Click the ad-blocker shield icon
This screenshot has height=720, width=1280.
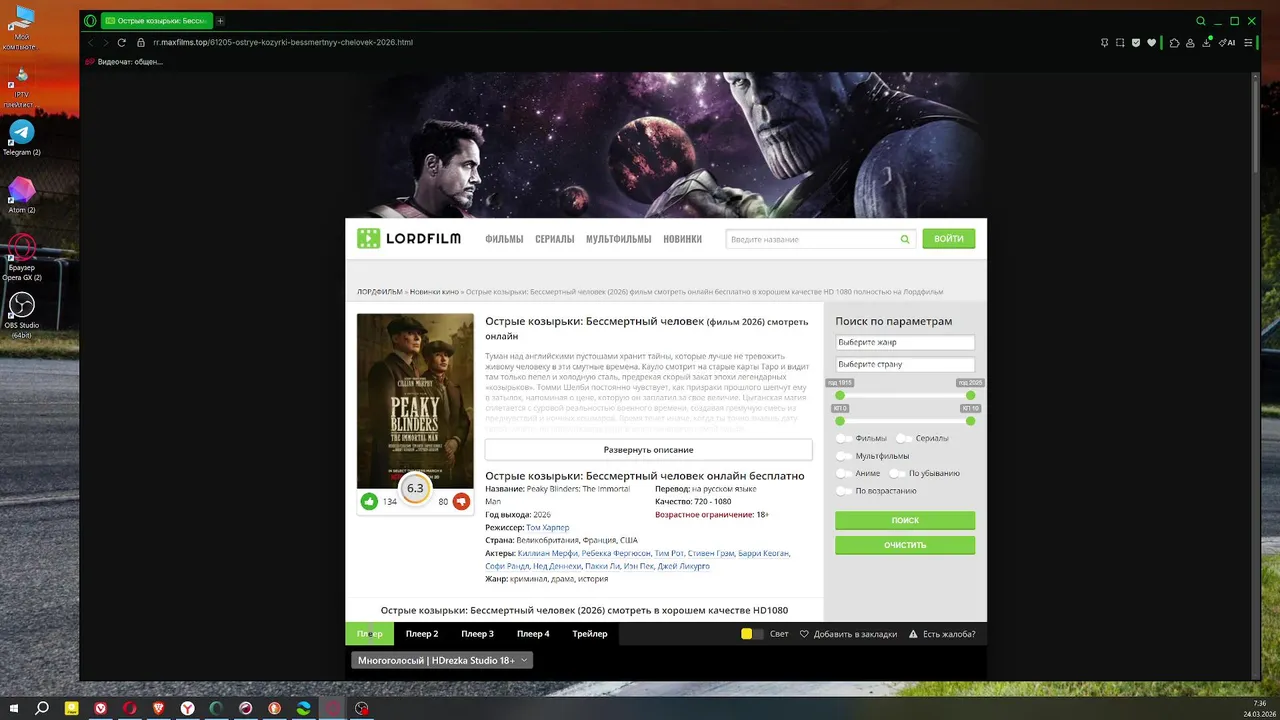(x=1136, y=43)
